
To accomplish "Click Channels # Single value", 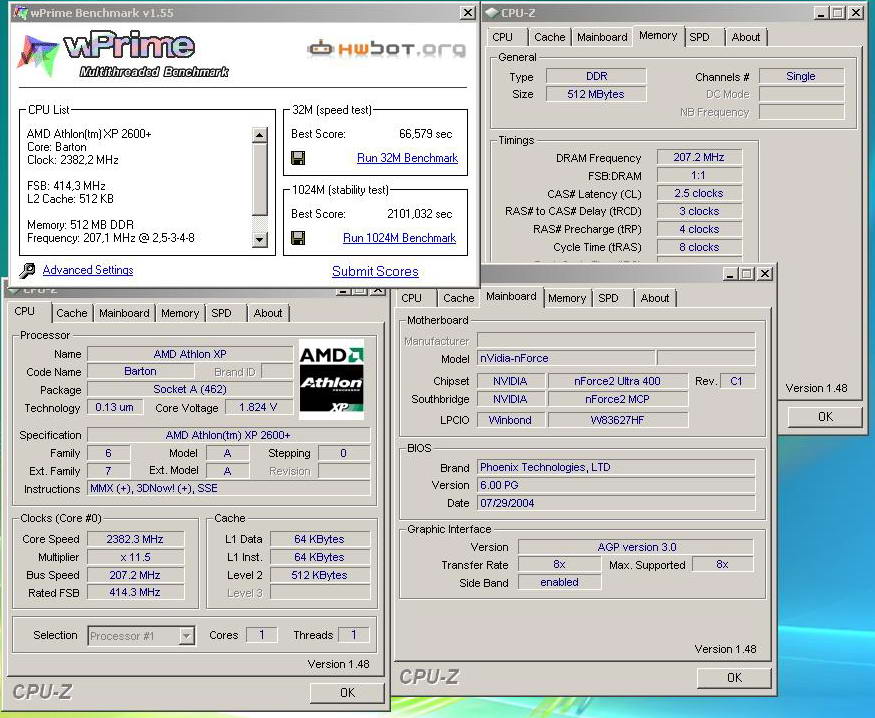I will (801, 76).
